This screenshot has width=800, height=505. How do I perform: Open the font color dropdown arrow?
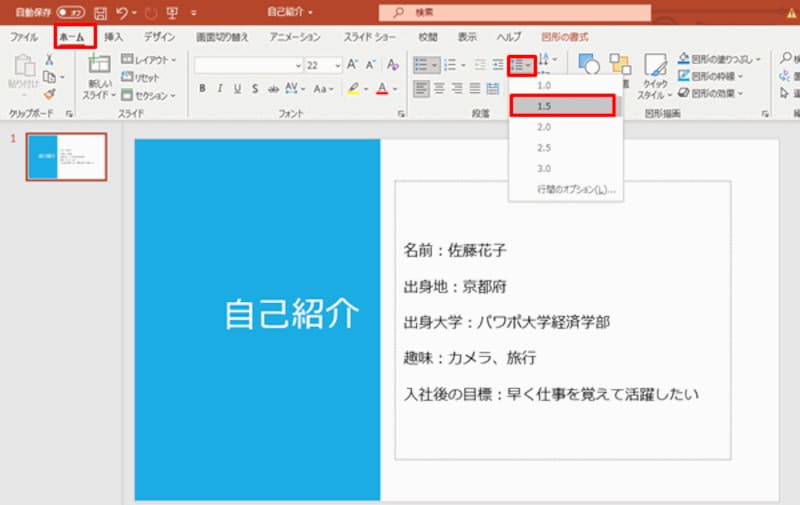coord(395,89)
